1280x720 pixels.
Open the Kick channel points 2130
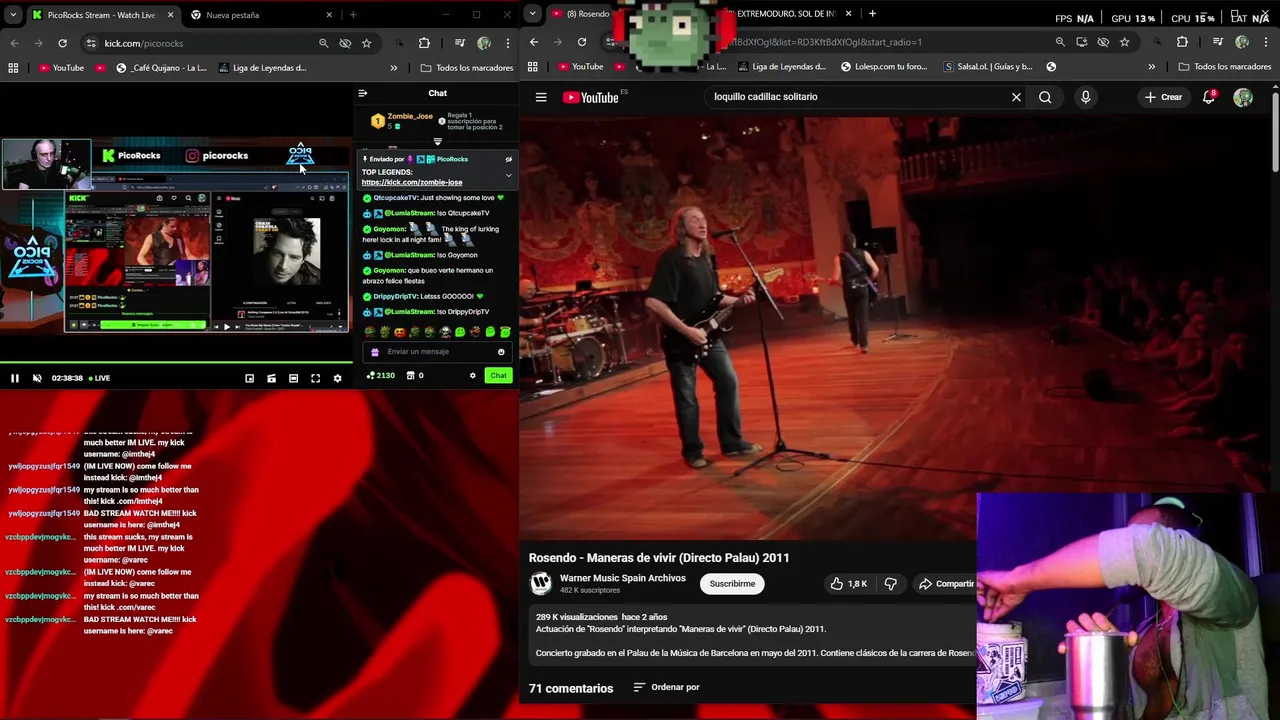point(380,375)
